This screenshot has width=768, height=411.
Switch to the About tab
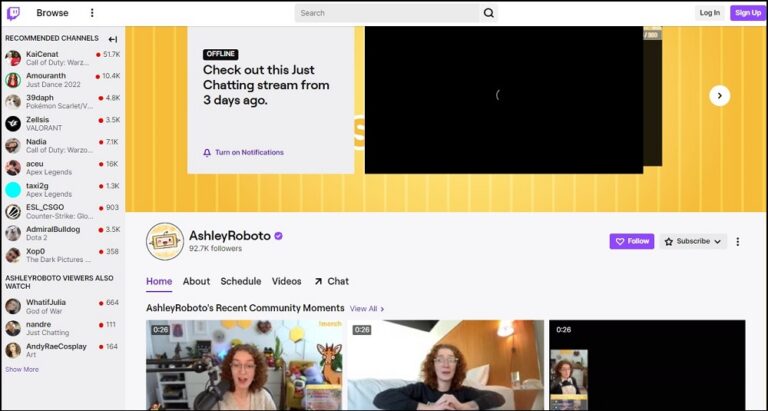(x=196, y=281)
